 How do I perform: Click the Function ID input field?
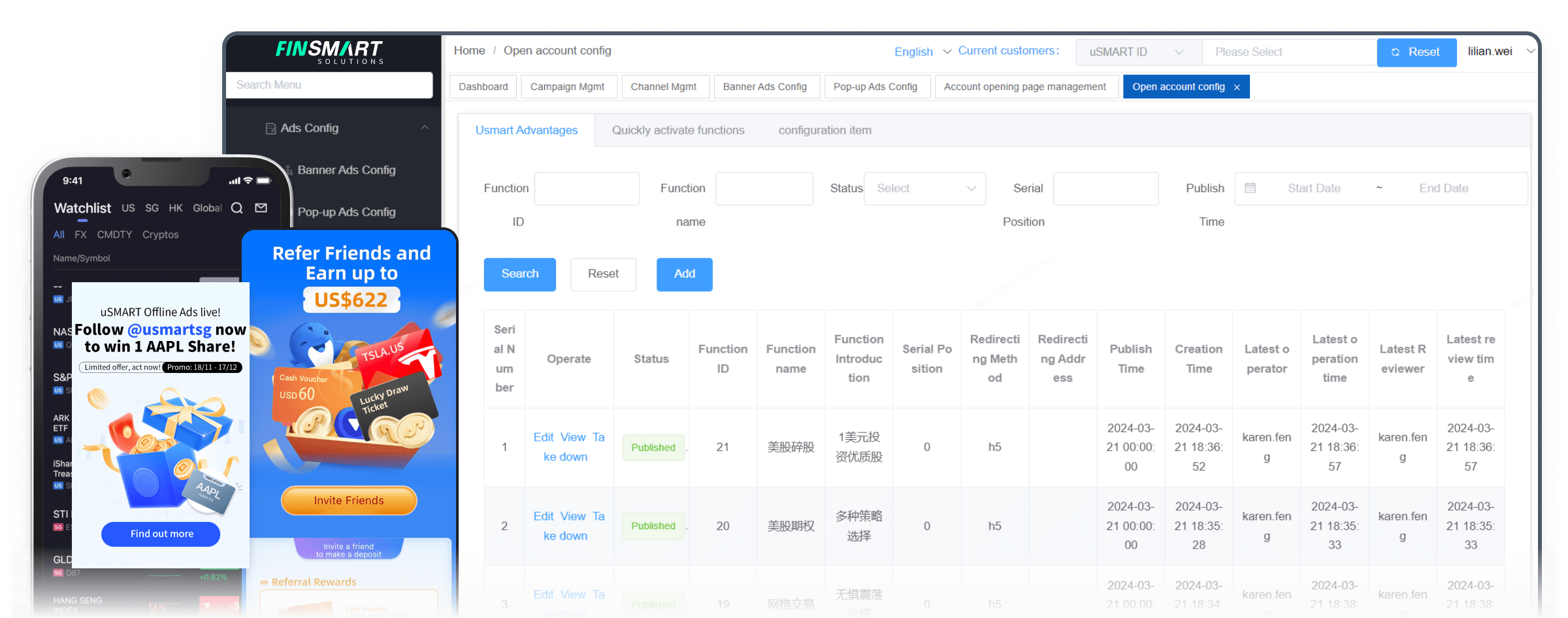pos(587,189)
